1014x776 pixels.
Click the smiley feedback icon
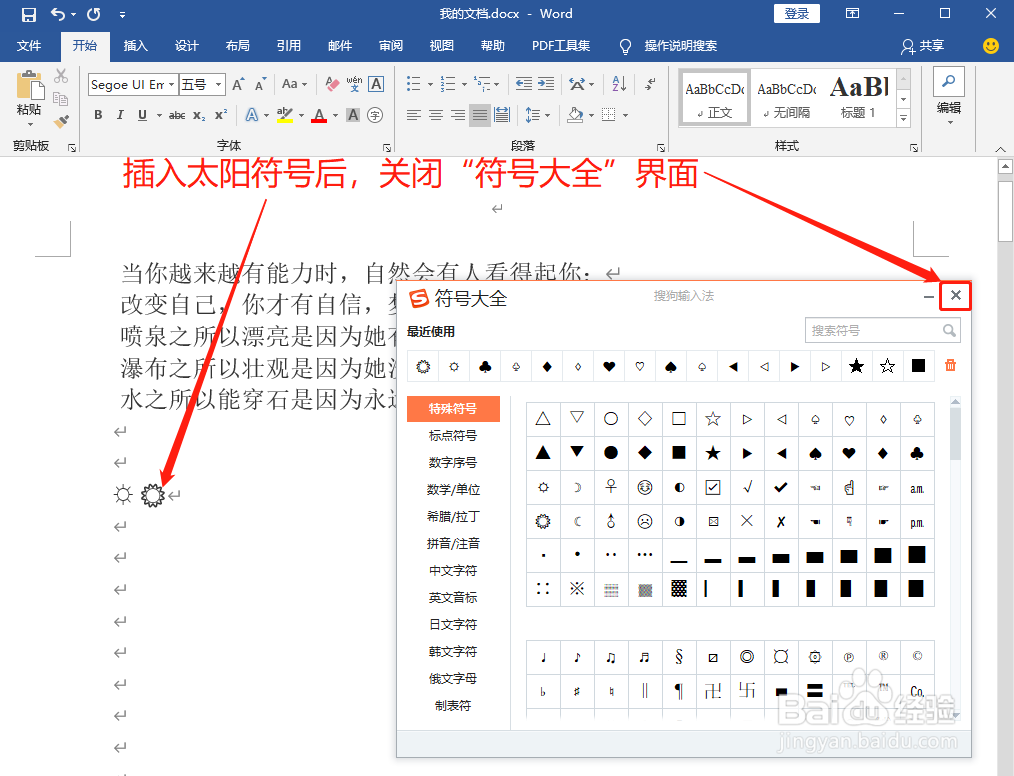click(x=990, y=45)
